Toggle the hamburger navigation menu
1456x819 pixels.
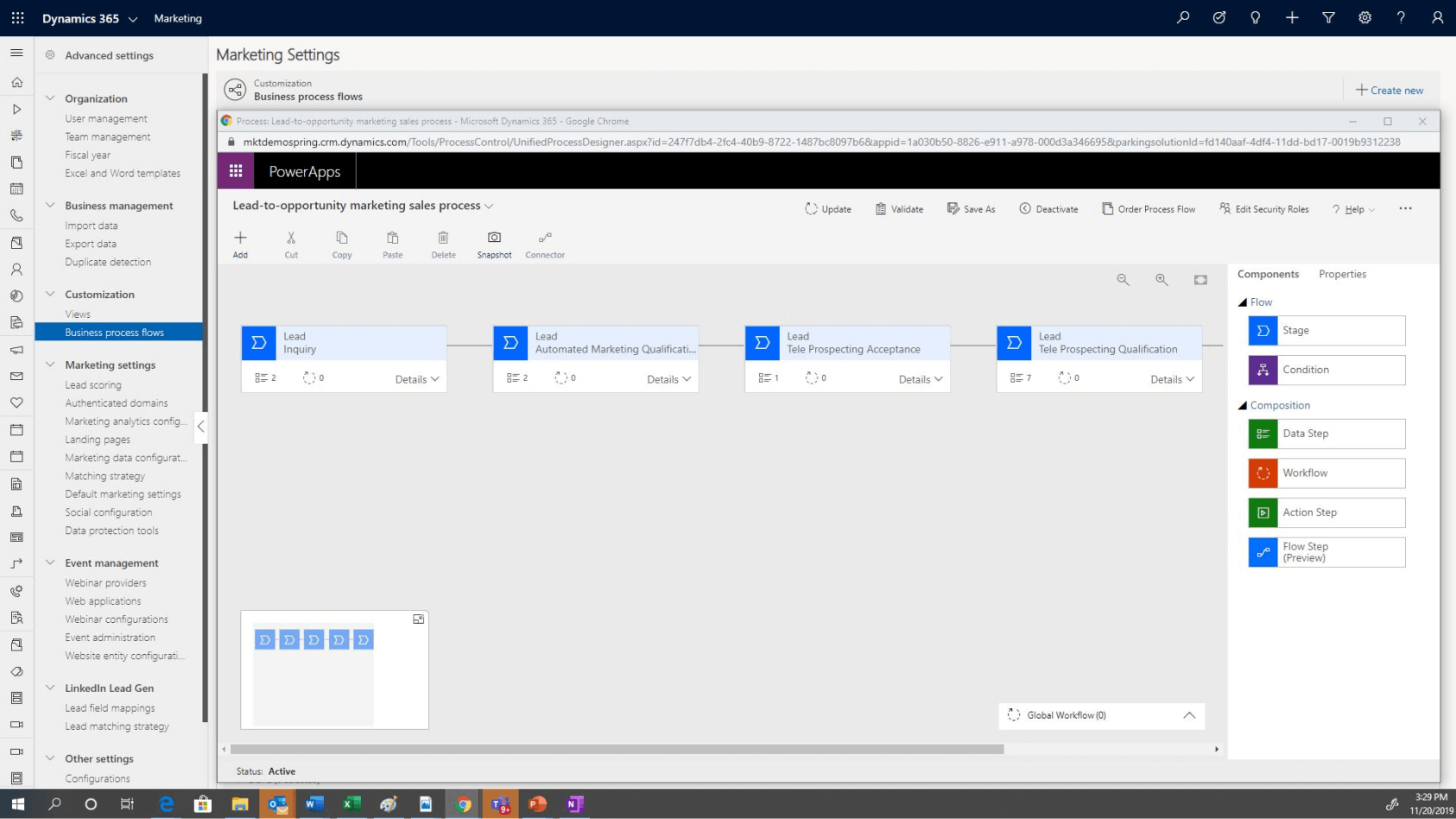pos(16,54)
